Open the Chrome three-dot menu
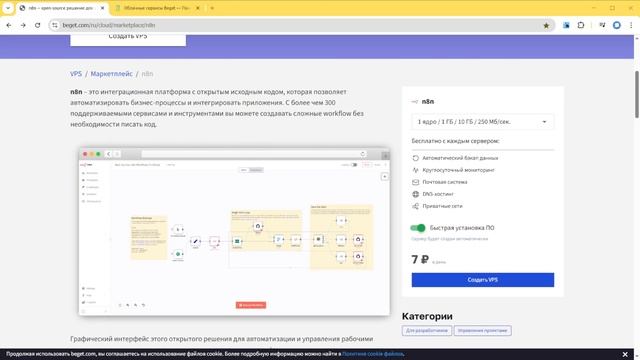The width and height of the screenshot is (640, 360). [631, 25]
